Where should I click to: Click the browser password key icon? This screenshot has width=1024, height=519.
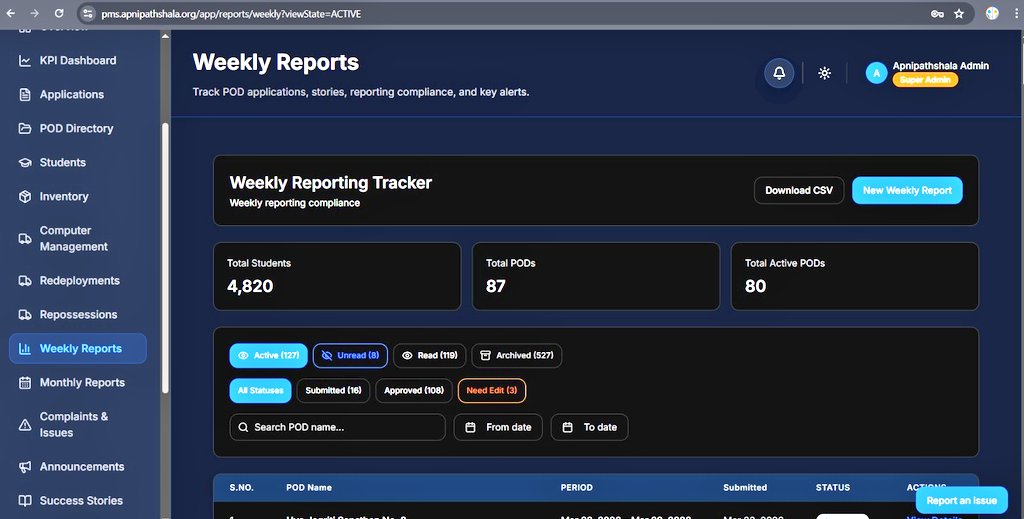coord(937,14)
